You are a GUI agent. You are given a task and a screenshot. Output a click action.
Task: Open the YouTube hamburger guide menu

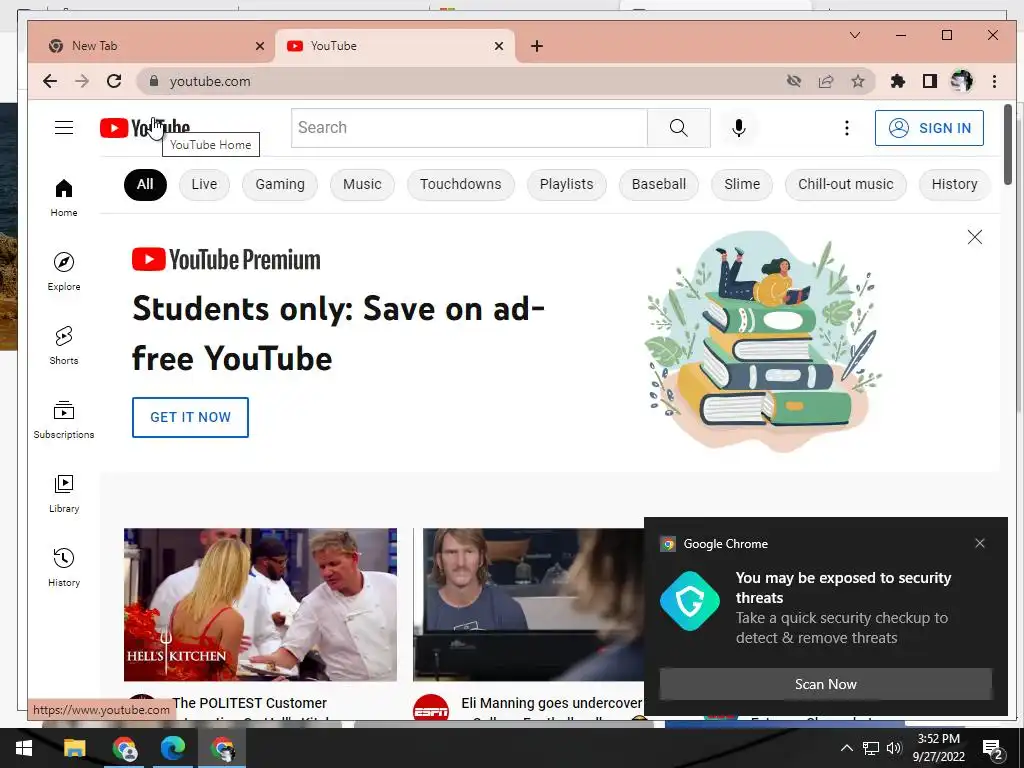coord(64,127)
